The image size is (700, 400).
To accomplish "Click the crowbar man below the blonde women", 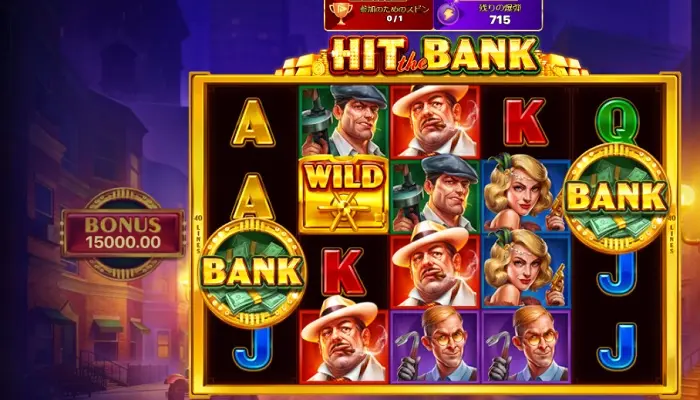I will pyautogui.click(x=526, y=346).
